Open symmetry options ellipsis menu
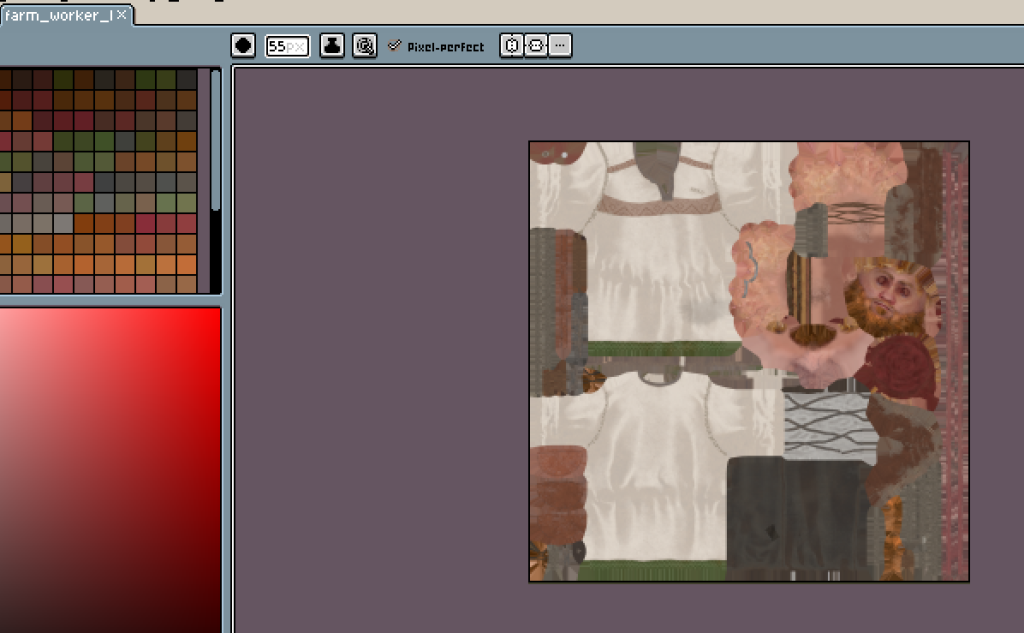Viewport: 1024px width, 633px height. click(x=560, y=46)
